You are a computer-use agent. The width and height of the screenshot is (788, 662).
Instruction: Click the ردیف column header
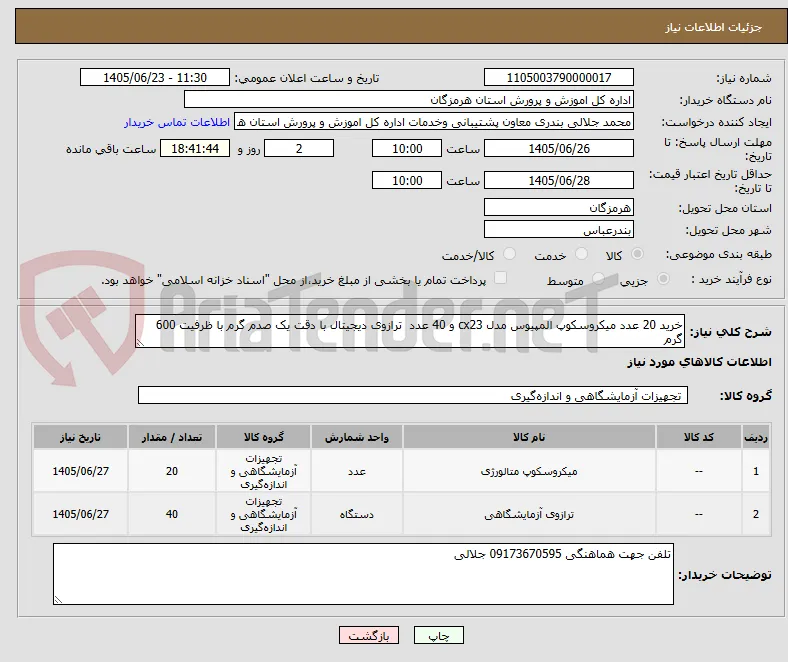point(756,437)
